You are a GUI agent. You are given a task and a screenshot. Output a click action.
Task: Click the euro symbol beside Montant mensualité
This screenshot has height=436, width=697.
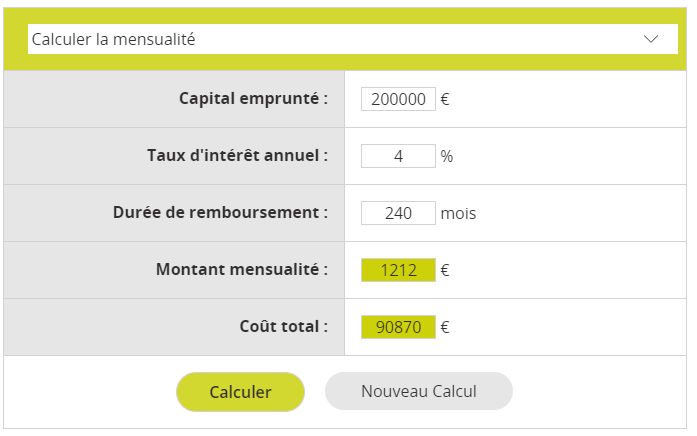(x=445, y=270)
